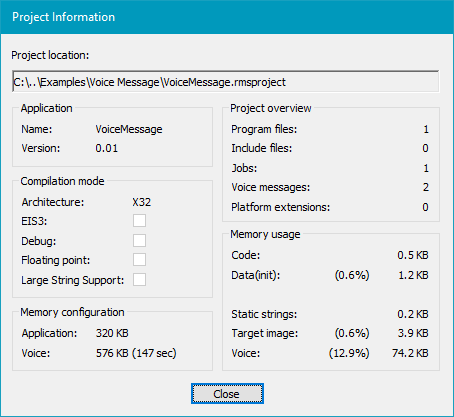Click the Project Information title bar text
Image resolution: width=454 pixels, height=417 pixels.
(64, 17)
